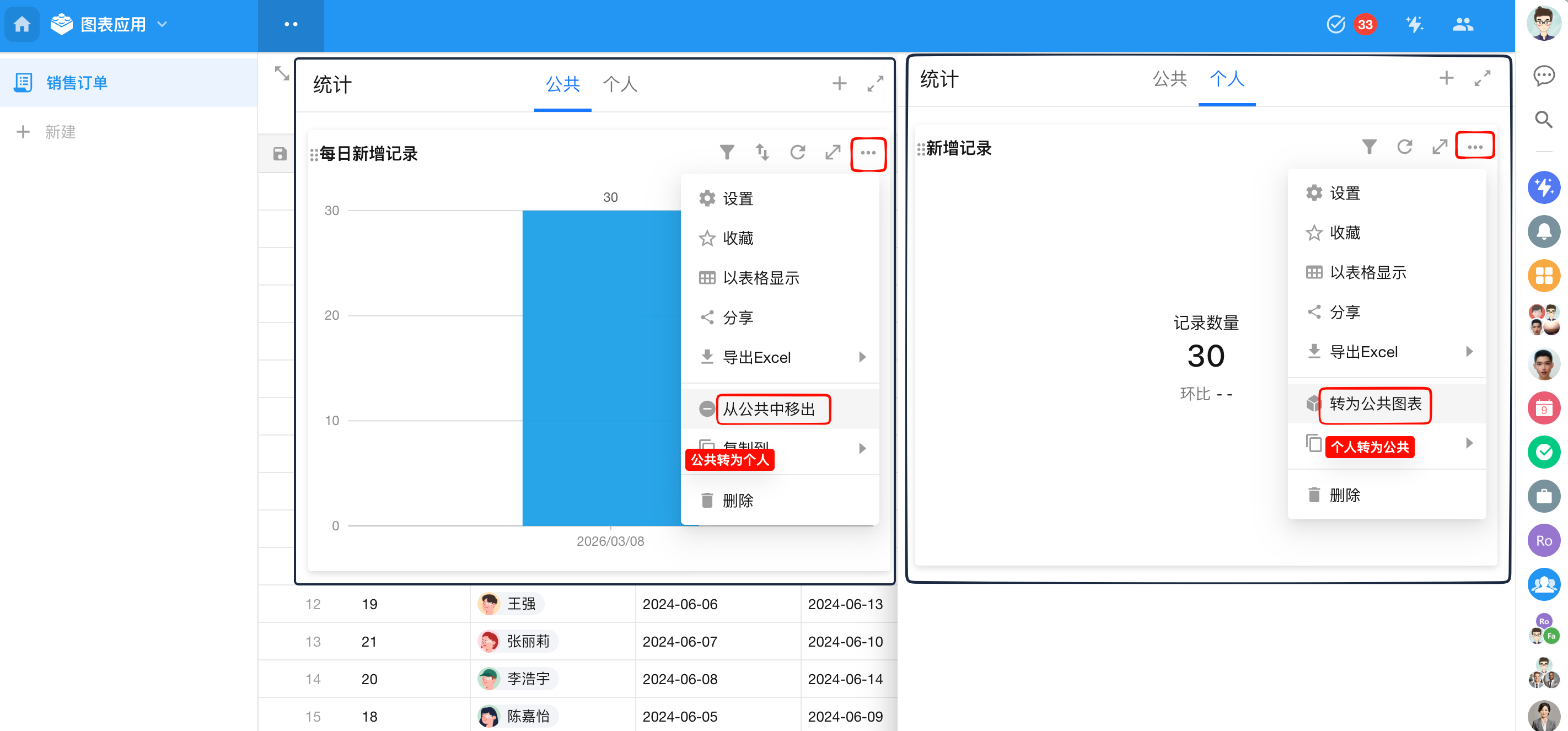
Task: Click 以表格显示 in left chart menu
Action: (x=760, y=278)
